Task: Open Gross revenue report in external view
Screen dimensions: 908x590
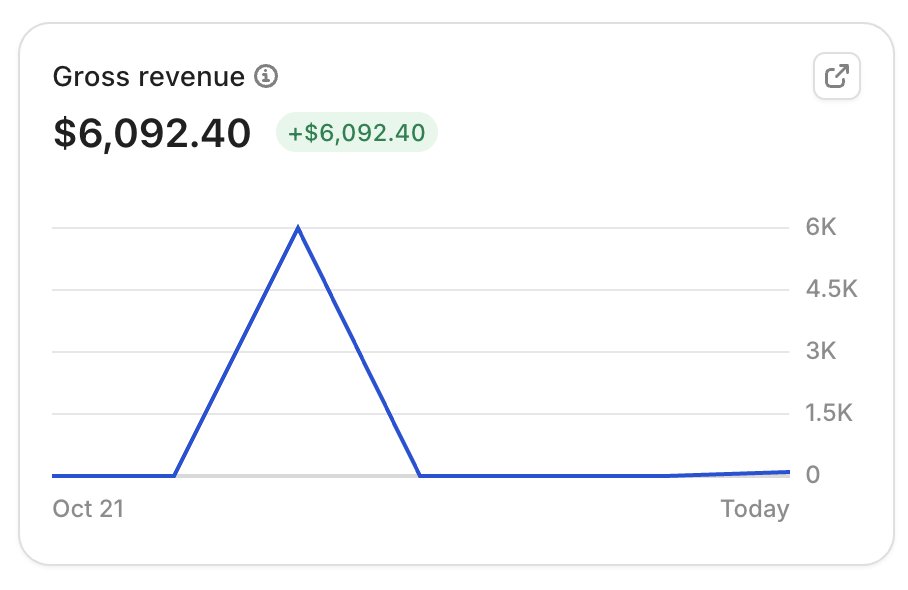Action: [837, 76]
